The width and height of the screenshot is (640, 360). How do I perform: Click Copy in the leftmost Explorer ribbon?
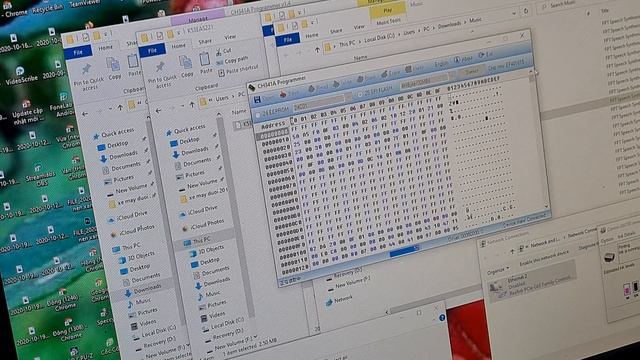[x=113, y=68]
